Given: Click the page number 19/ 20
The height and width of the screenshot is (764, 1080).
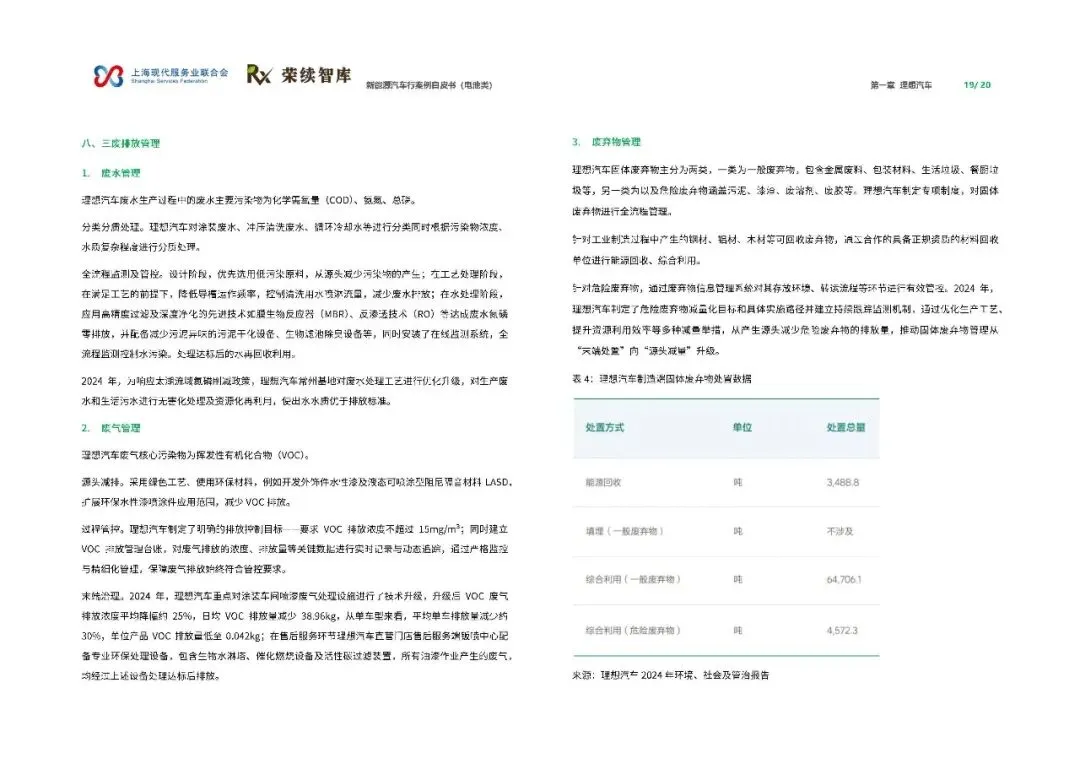Looking at the screenshot, I should pos(977,85).
